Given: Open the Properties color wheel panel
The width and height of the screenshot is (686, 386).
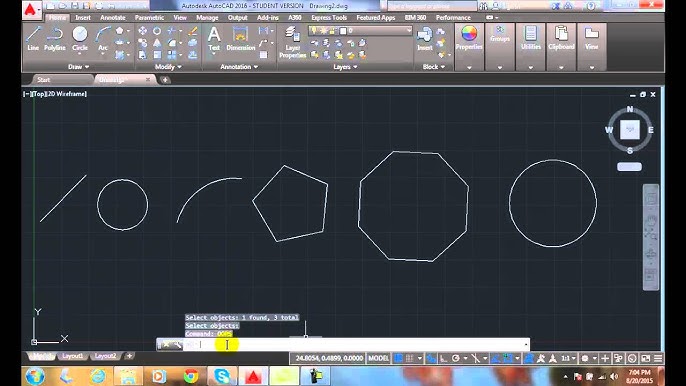Looking at the screenshot, I should 469,37.
